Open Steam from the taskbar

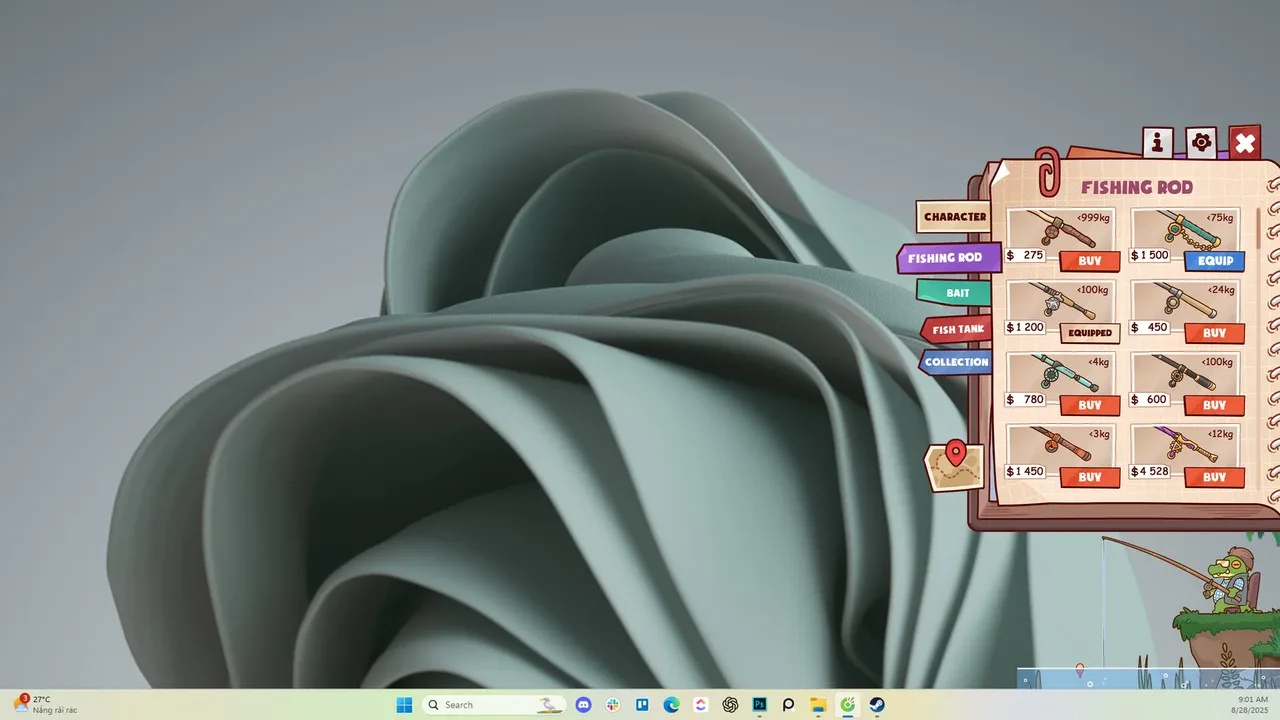(x=877, y=705)
